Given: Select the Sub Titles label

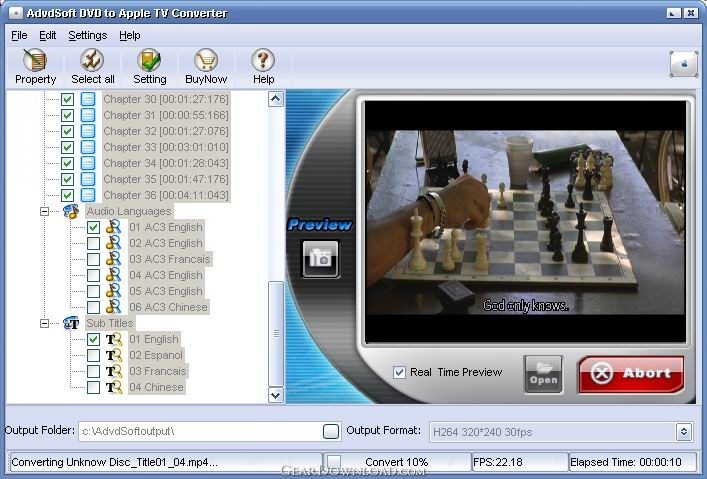Looking at the screenshot, I should 110,323.
